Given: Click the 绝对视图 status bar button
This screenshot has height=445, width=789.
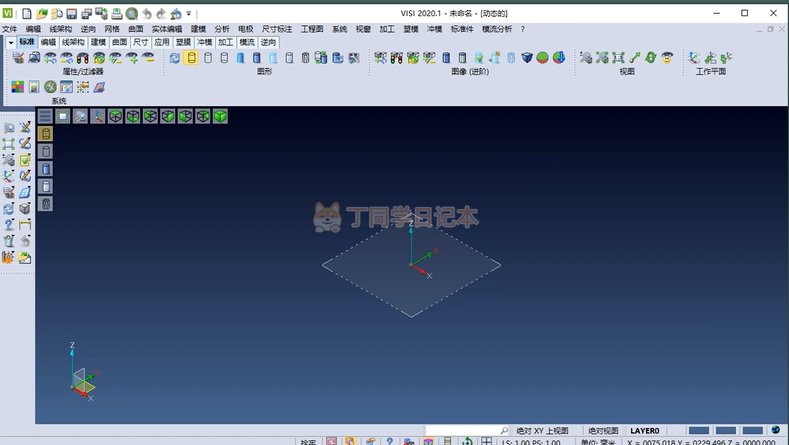Looking at the screenshot, I should tap(602, 430).
